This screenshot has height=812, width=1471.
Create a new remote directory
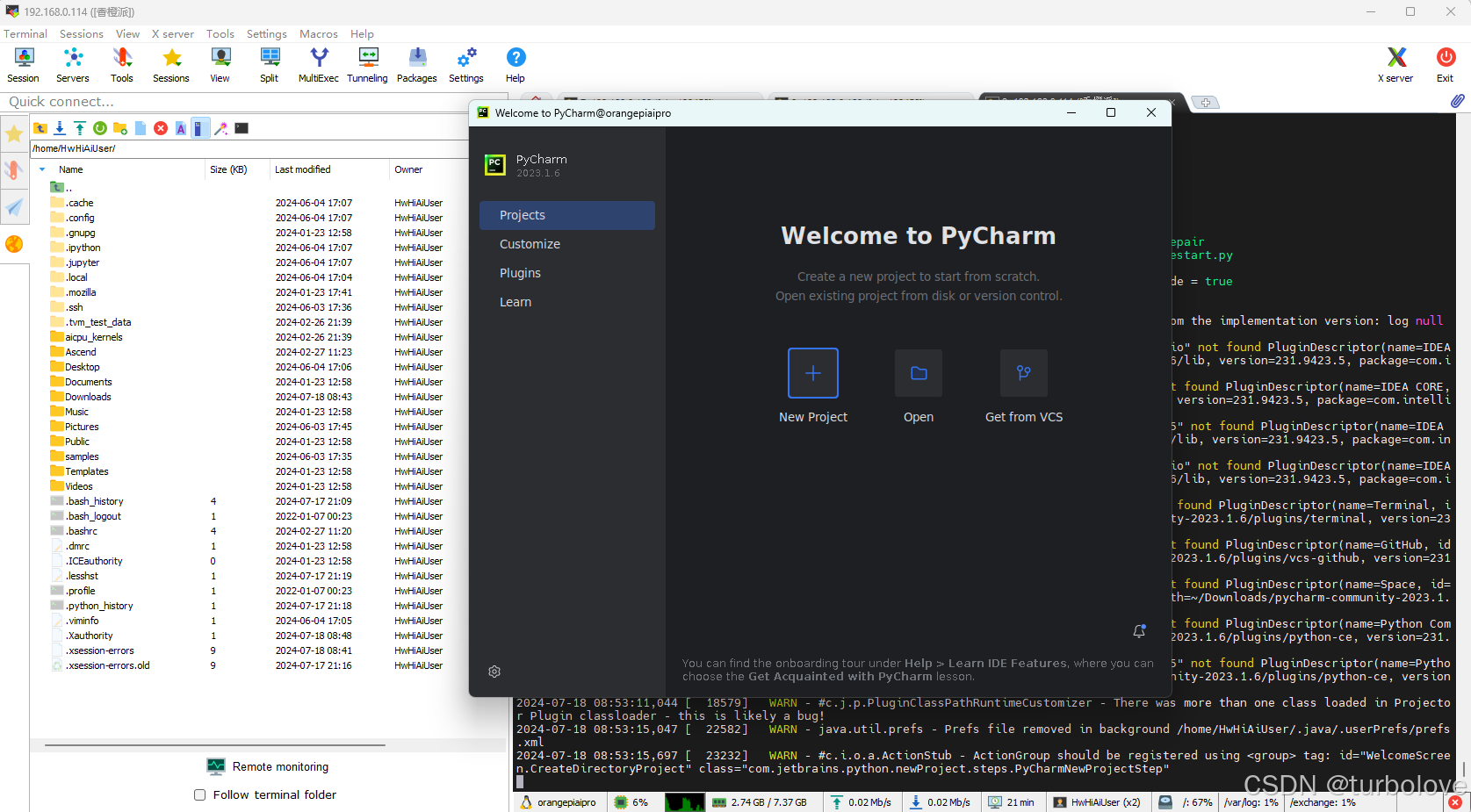coord(120,128)
